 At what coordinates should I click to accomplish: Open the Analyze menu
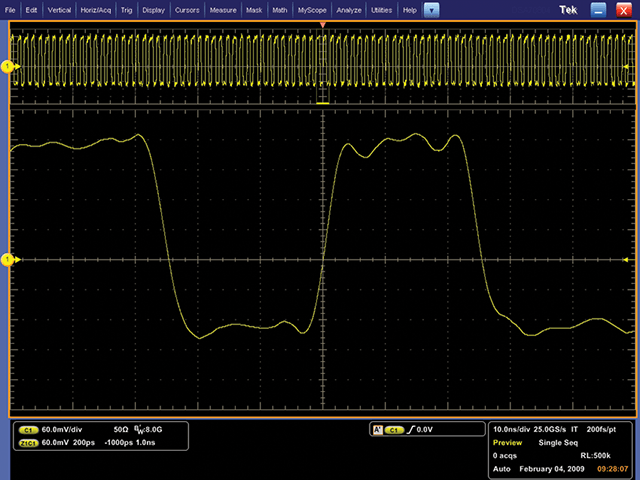point(350,10)
